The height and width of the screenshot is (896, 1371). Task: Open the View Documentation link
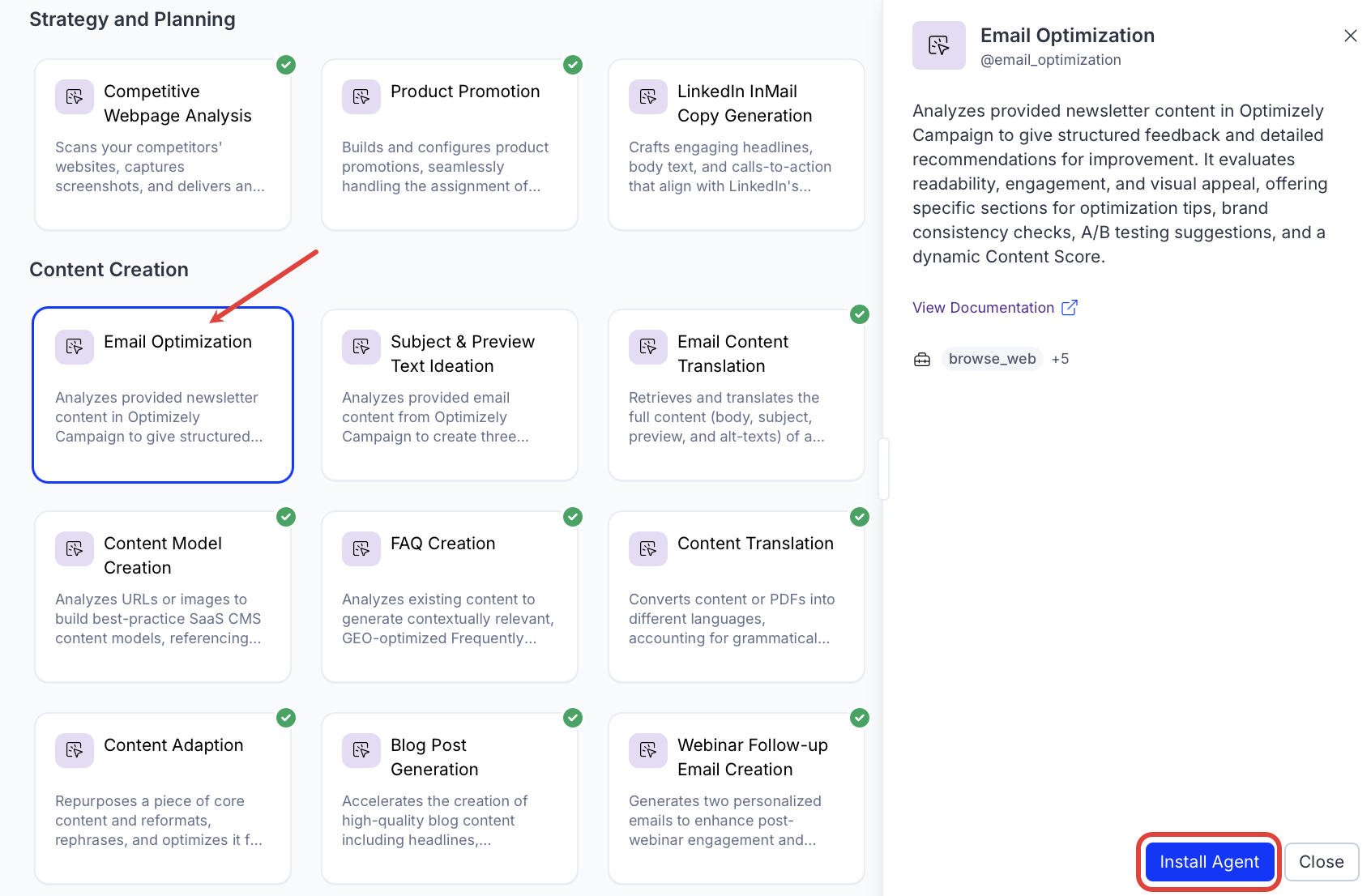(x=983, y=307)
